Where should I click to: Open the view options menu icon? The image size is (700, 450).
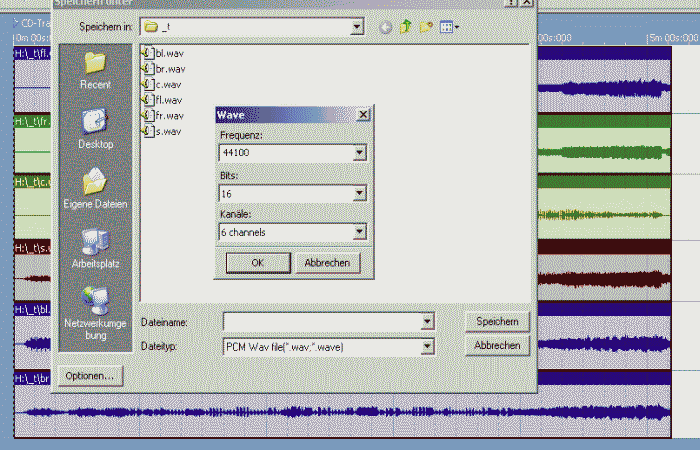click(x=449, y=27)
